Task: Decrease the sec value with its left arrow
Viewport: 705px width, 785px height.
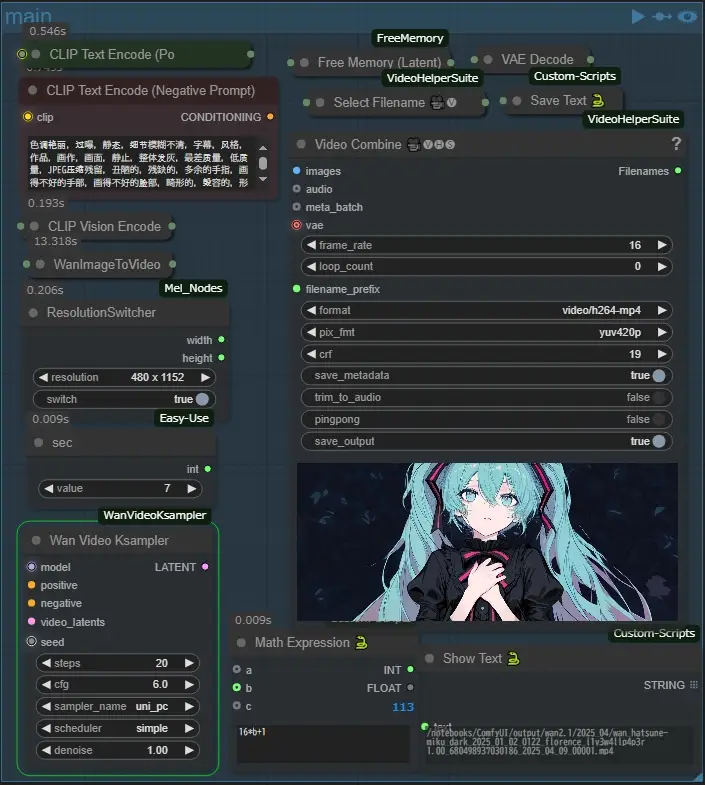Action: tap(49, 489)
